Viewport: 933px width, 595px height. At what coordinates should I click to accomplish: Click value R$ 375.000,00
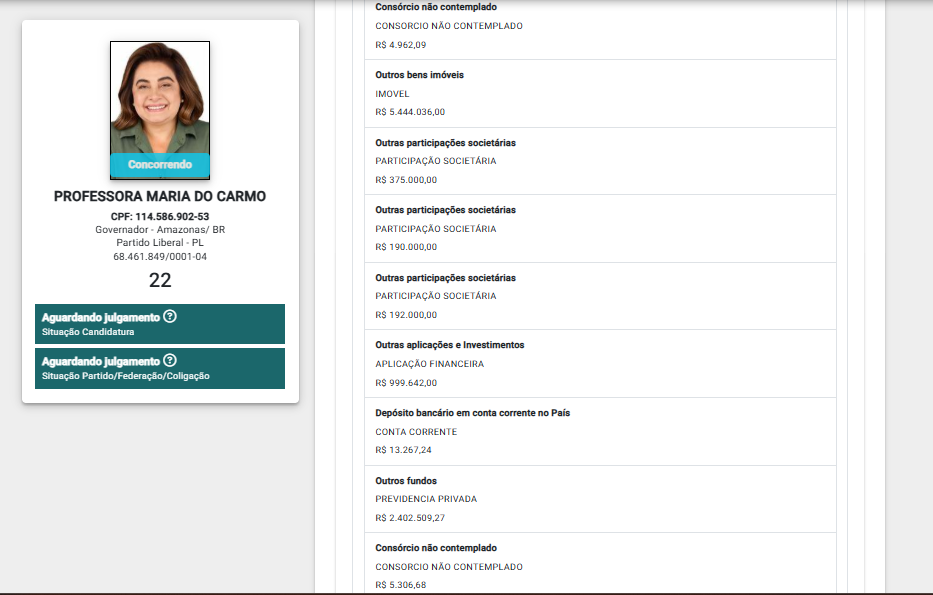(x=406, y=180)
